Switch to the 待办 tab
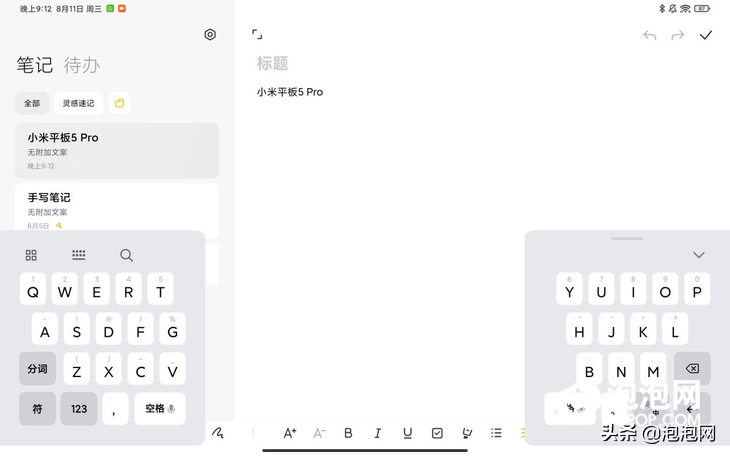 click(81, 65)
